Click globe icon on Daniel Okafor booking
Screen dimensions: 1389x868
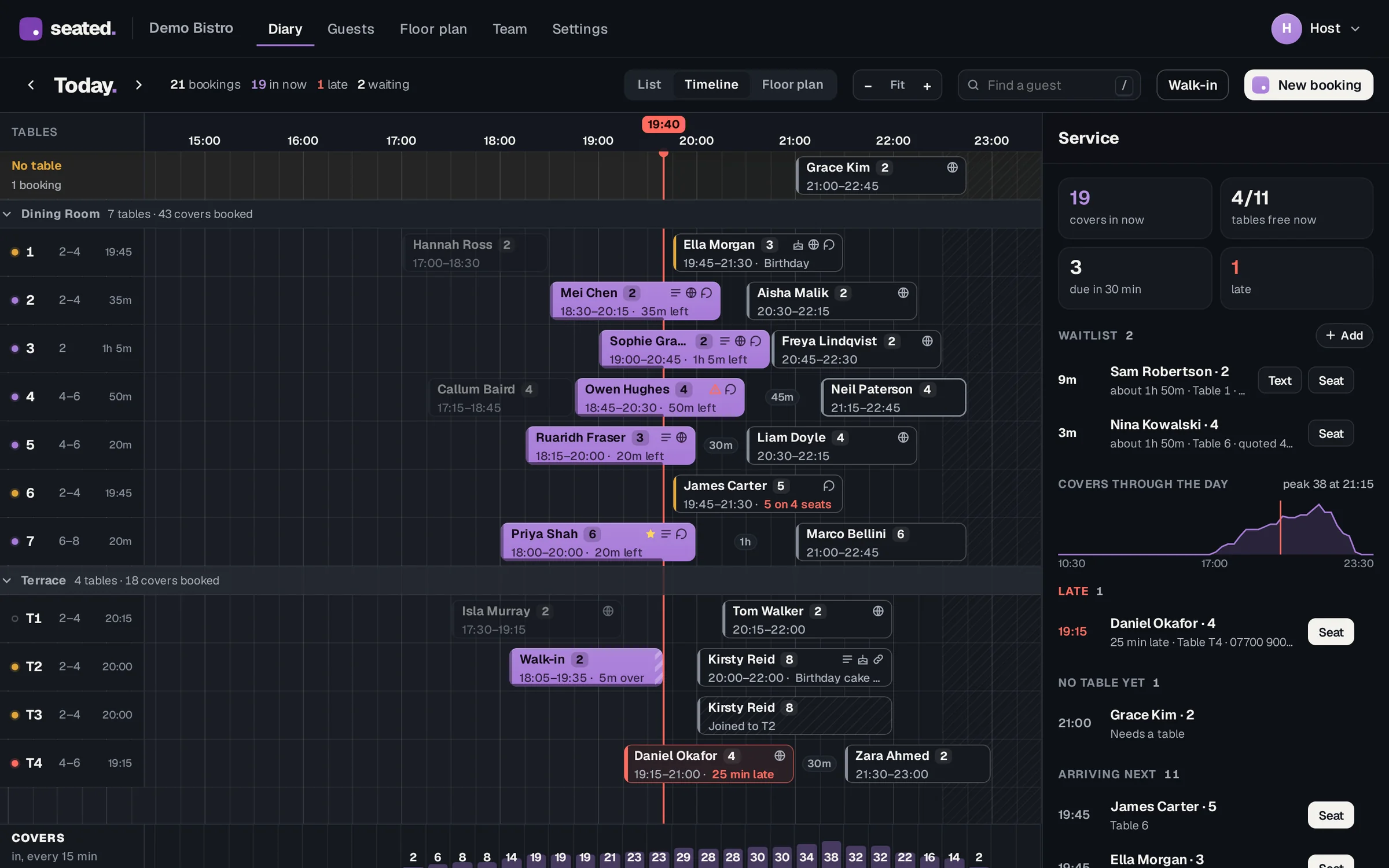coord(780,756)
